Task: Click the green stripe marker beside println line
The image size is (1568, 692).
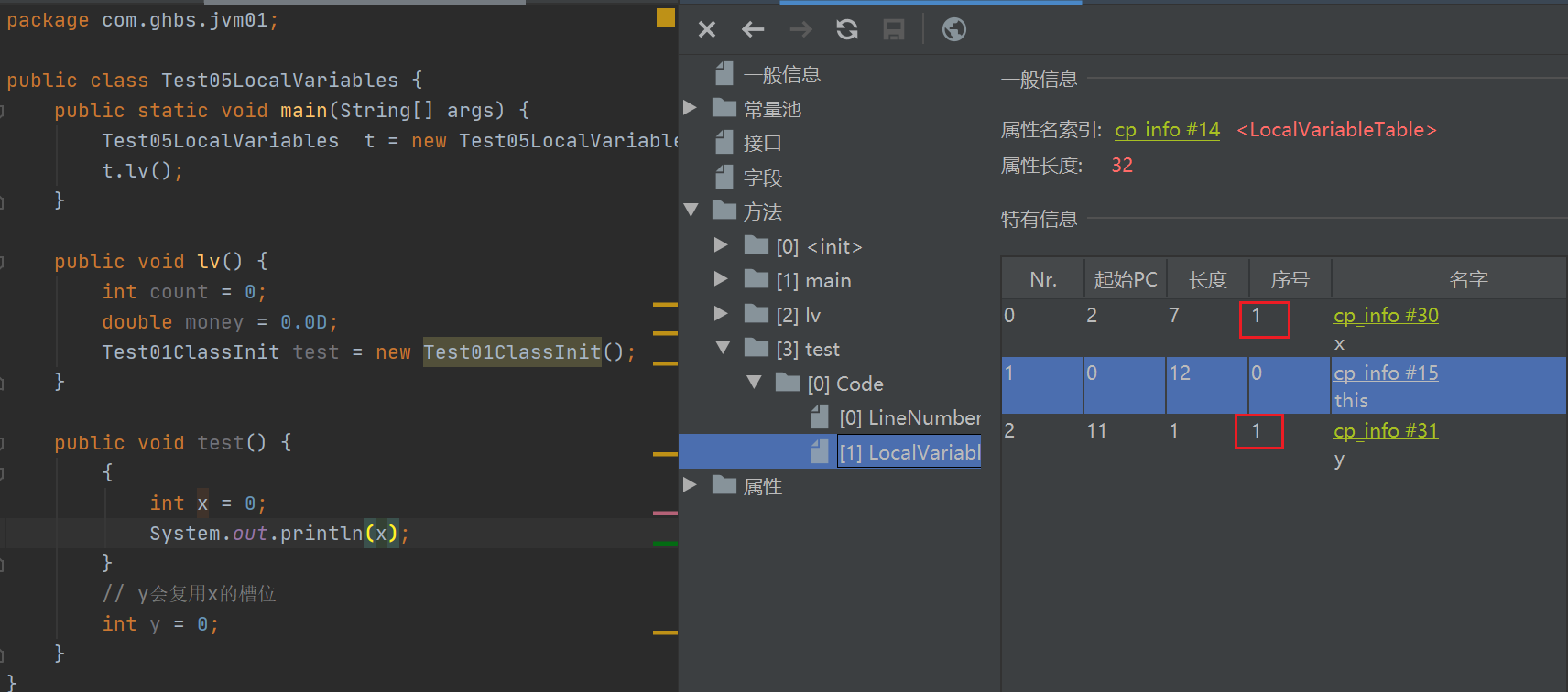Action: click(665, 544)
